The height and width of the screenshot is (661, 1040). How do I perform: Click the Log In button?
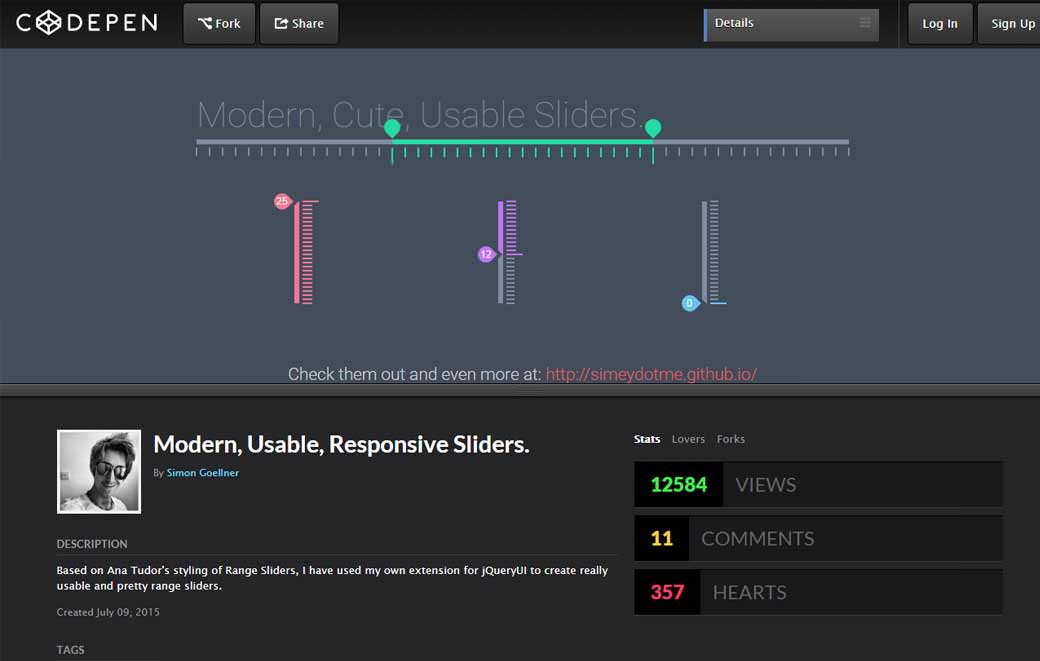939,23
